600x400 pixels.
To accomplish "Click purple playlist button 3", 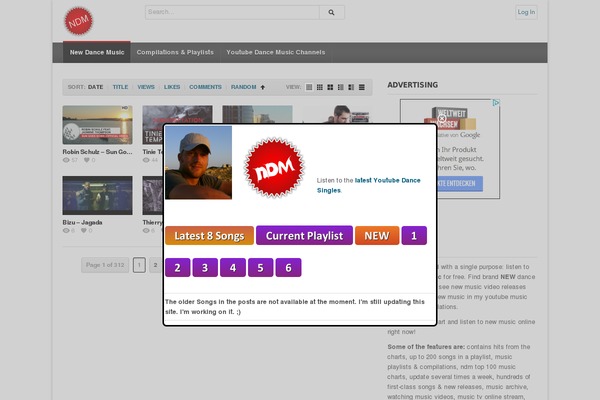I will 205,268.
